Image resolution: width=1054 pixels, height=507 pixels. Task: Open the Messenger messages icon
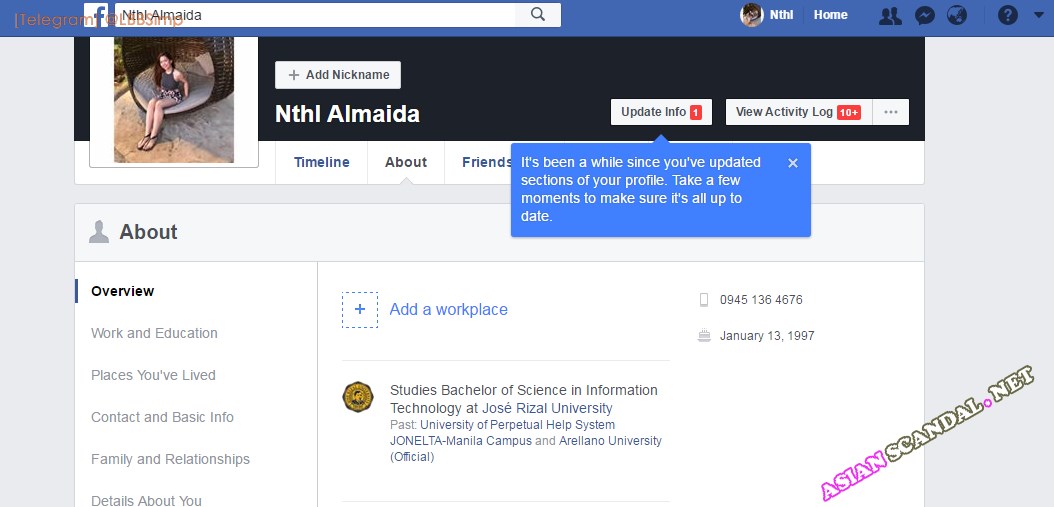[x=925, y=15]
